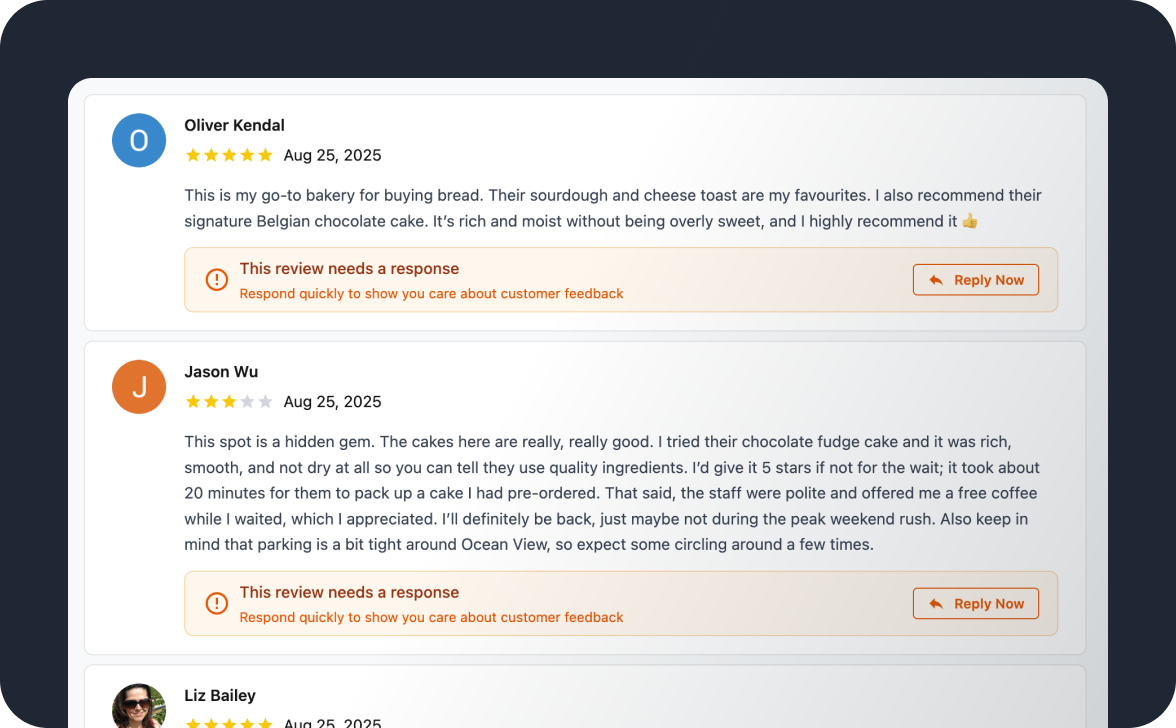The width and height of the screenshot is (1176, 728).
Task: Click the first star on Liz Bailey's rating
Action: [x=191, y=722]
